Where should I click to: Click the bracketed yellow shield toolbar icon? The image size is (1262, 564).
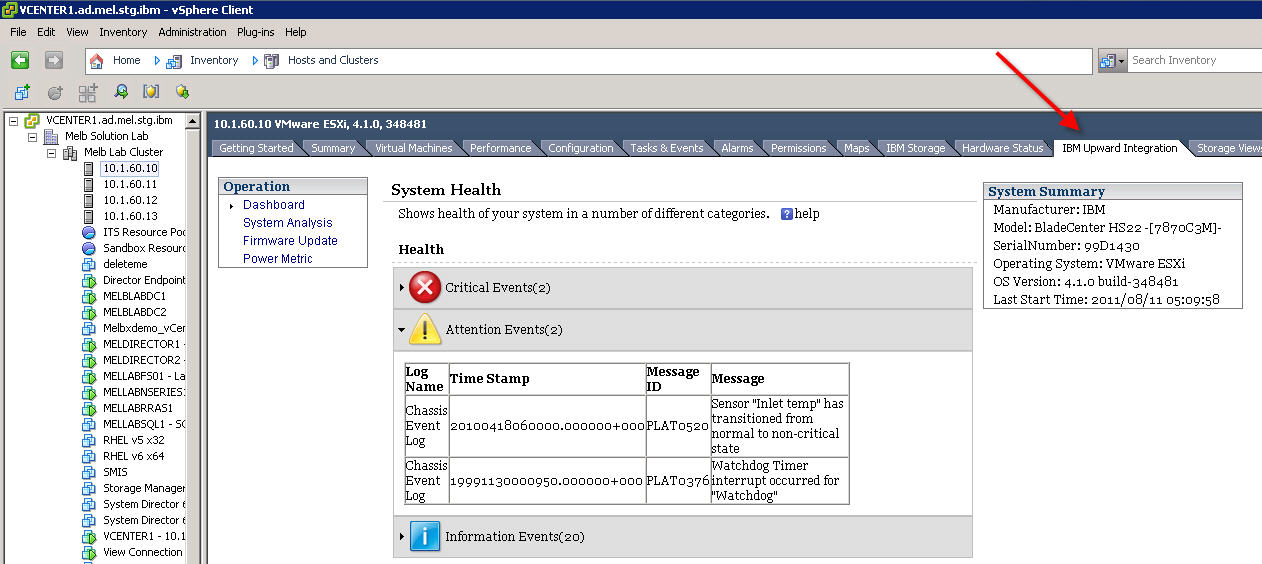point(151,92)
